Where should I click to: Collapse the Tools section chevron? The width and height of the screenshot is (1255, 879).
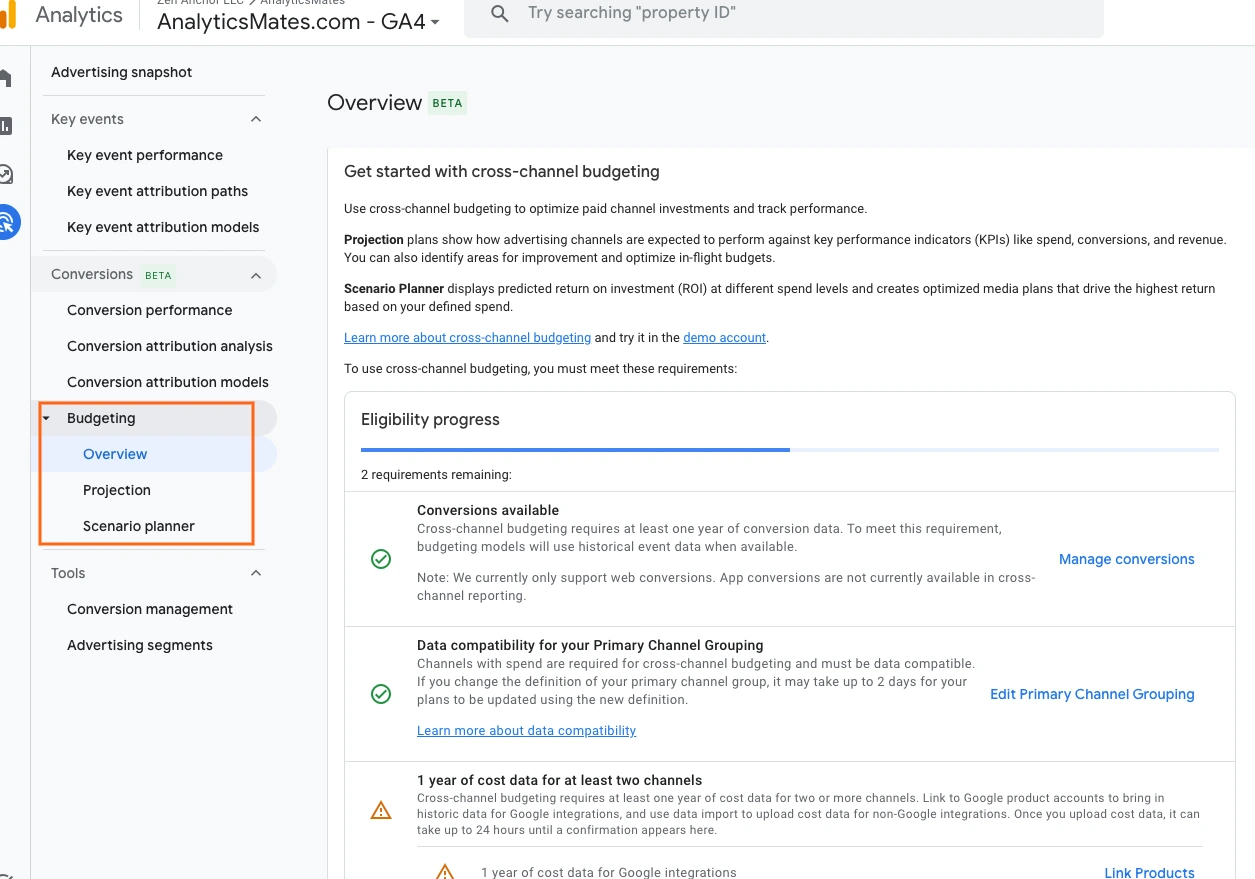tap(256, 573)
